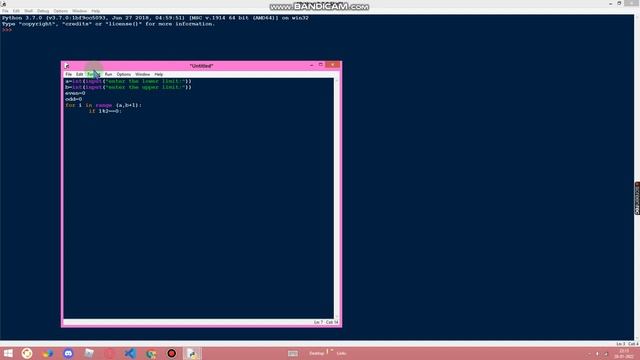Screen dimensions: 640x360
Task: Open the Edit menu in the Untitled editor
Action: (79, 74)
